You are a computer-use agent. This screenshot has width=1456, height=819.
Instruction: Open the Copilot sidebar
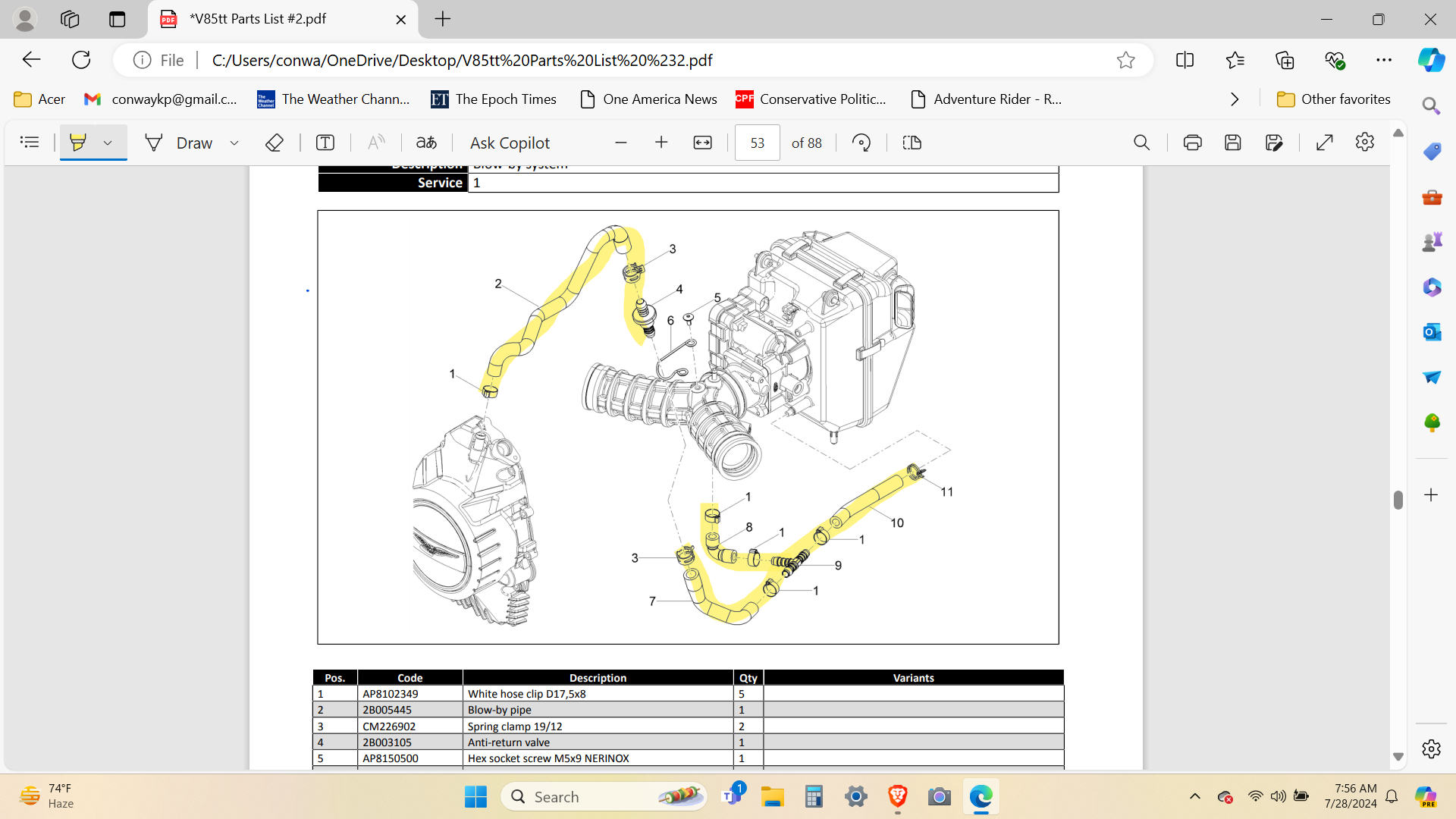coord(1432,60)
